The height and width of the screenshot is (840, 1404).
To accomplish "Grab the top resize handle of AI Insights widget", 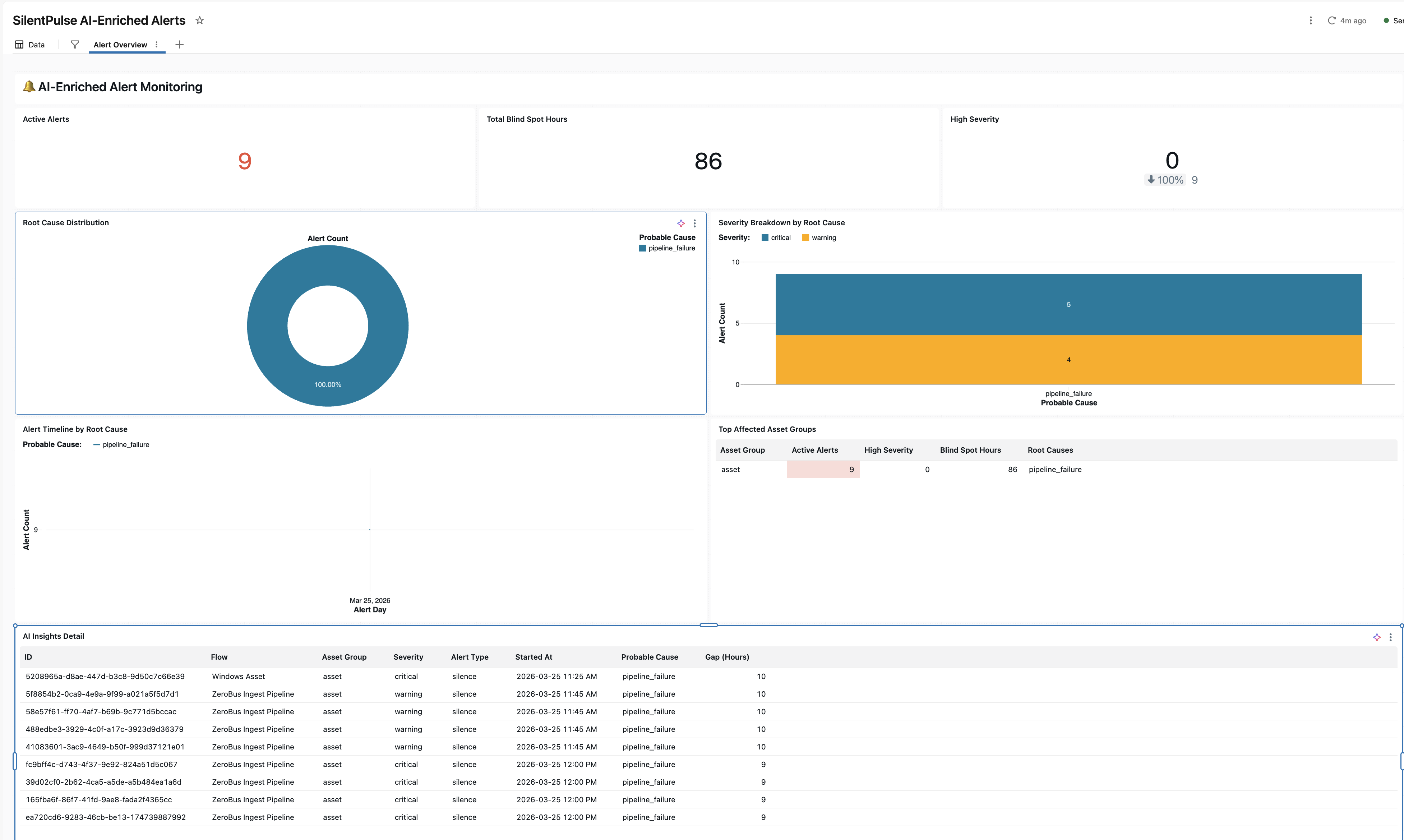I will pyautogui.click(x=708, y=625).
